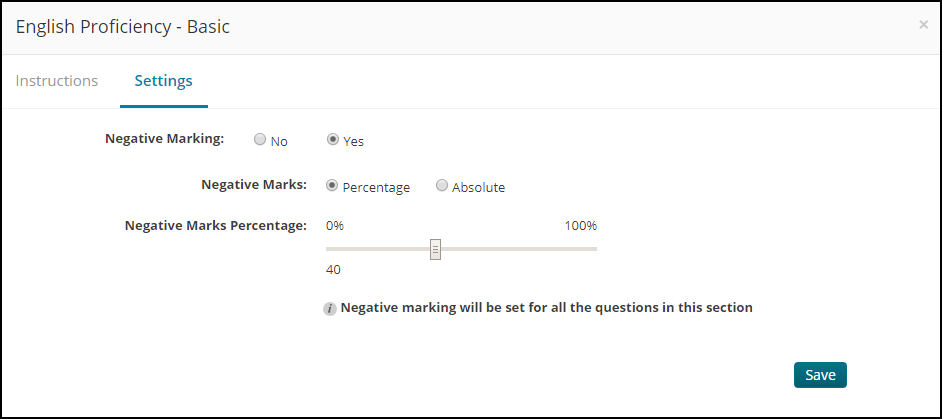Select Absolute negative marks option
Viewport: 942px width, 419px height.
[442, 186]
